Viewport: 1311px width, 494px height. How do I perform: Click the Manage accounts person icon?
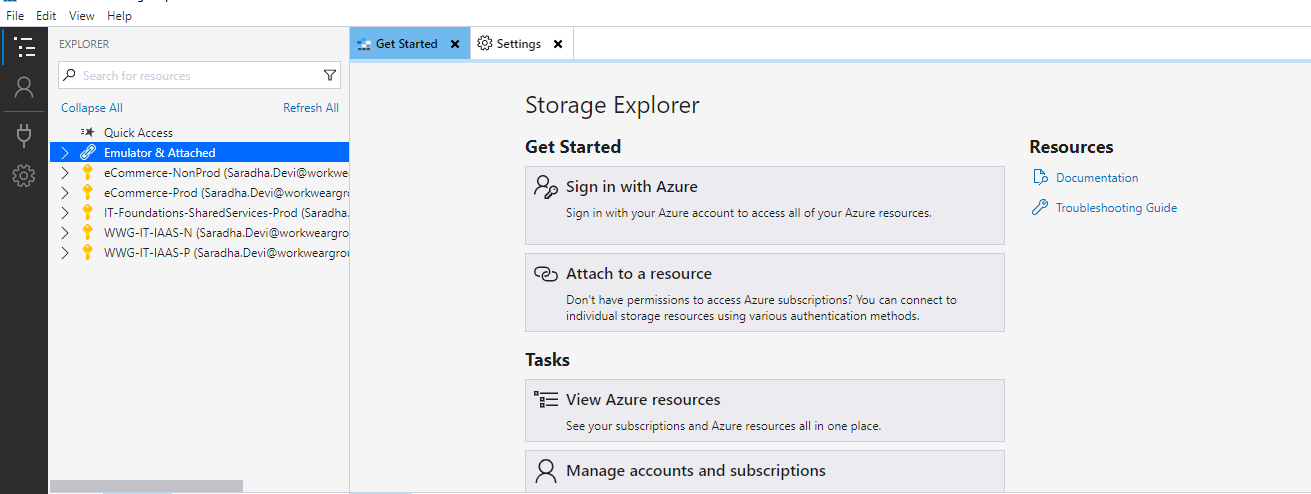coord(545,470)
